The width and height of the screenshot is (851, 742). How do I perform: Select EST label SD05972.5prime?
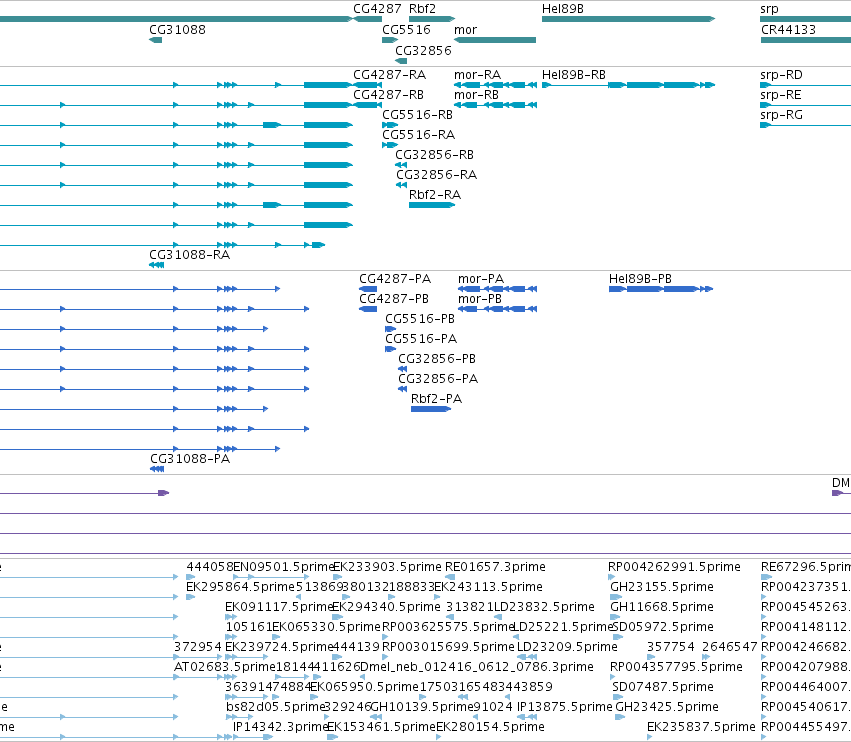[663, 627]
